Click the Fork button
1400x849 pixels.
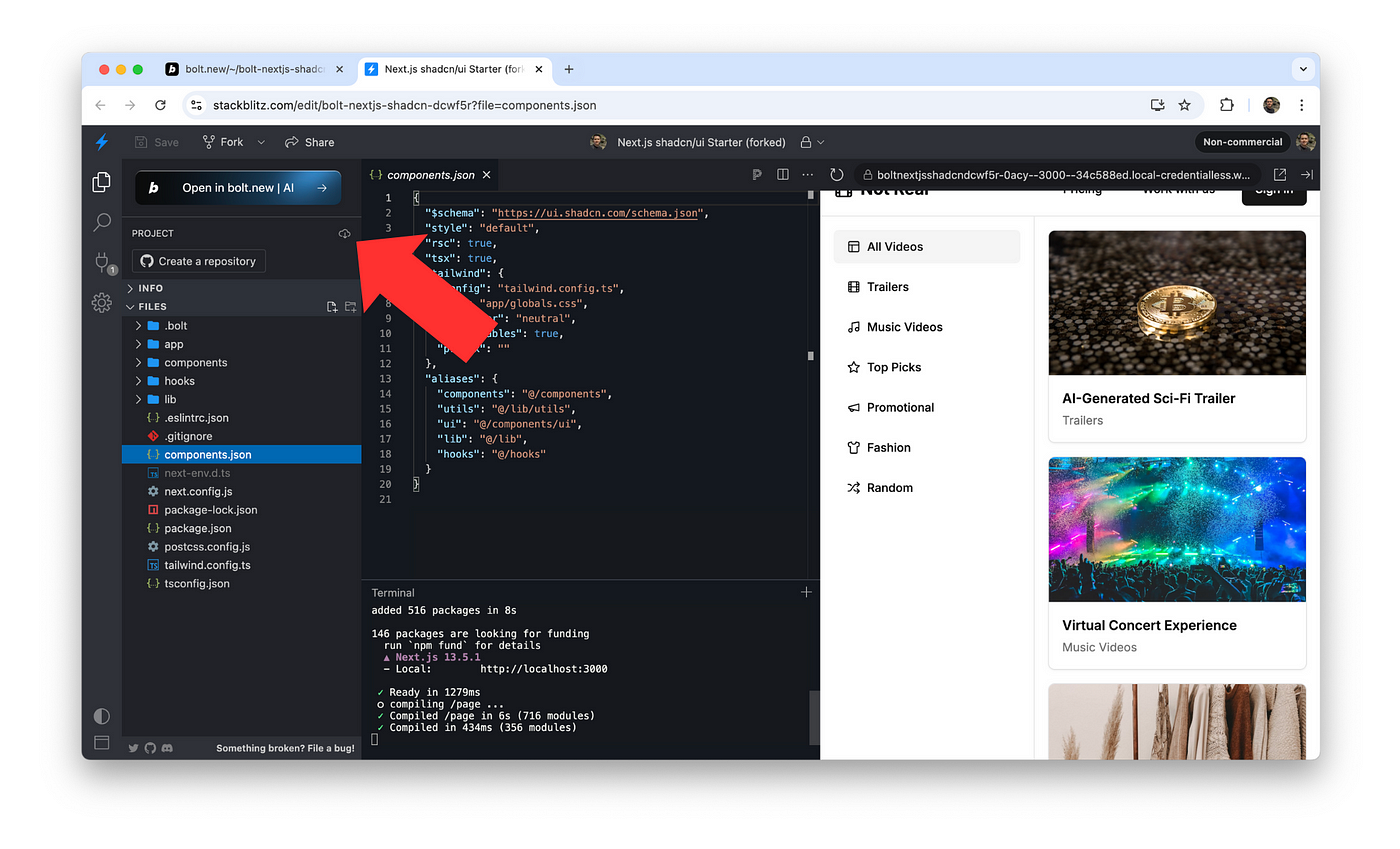coord(223,142)
